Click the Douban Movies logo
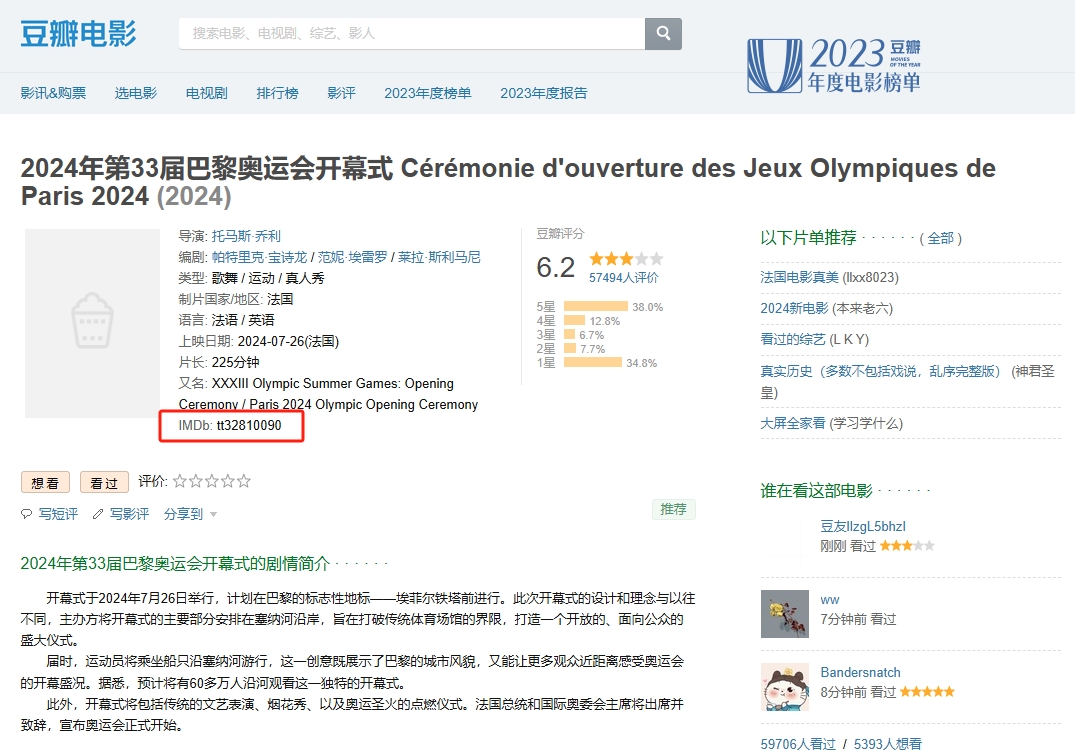The image size is (1075, 753). (x=78, y=33)
